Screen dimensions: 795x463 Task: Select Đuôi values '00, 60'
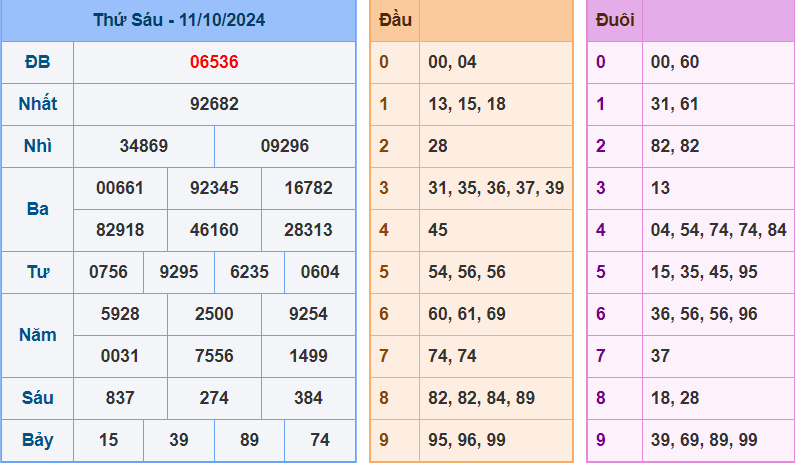point(675,62)
